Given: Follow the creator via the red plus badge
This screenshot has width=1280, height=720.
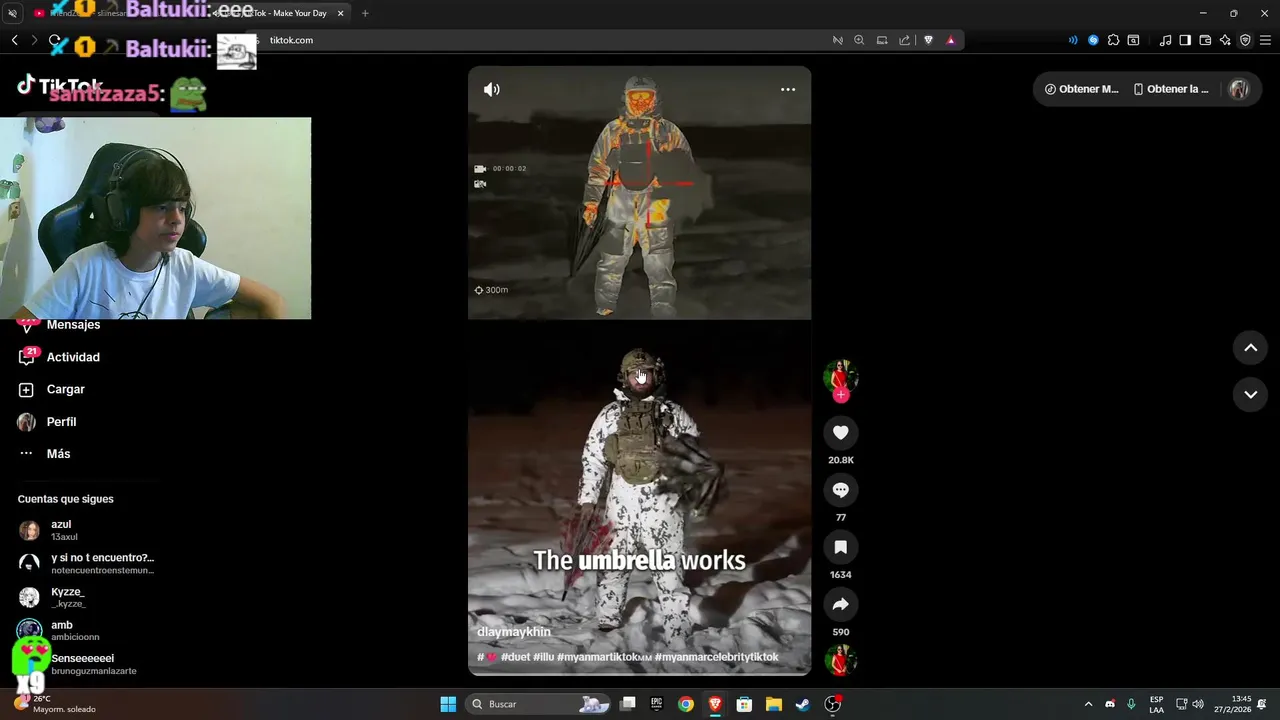Looking at the screenshot, I should pos(841,395).
